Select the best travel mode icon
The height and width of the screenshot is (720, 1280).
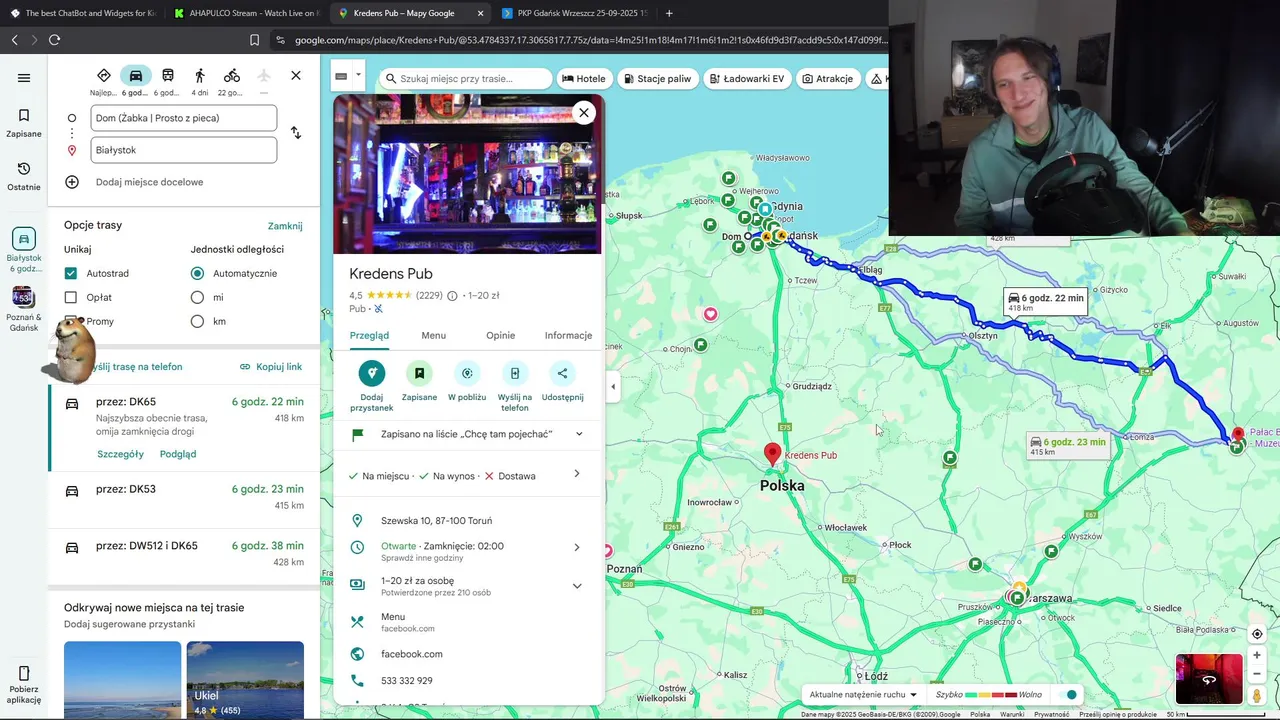point(104,76)
